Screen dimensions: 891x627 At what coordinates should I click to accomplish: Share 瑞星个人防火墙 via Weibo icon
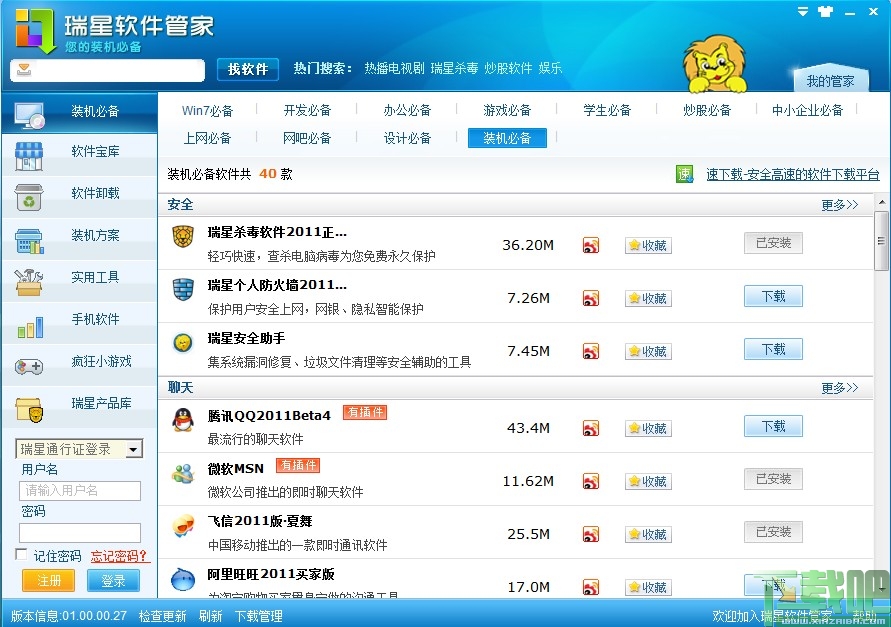point(591,298)
